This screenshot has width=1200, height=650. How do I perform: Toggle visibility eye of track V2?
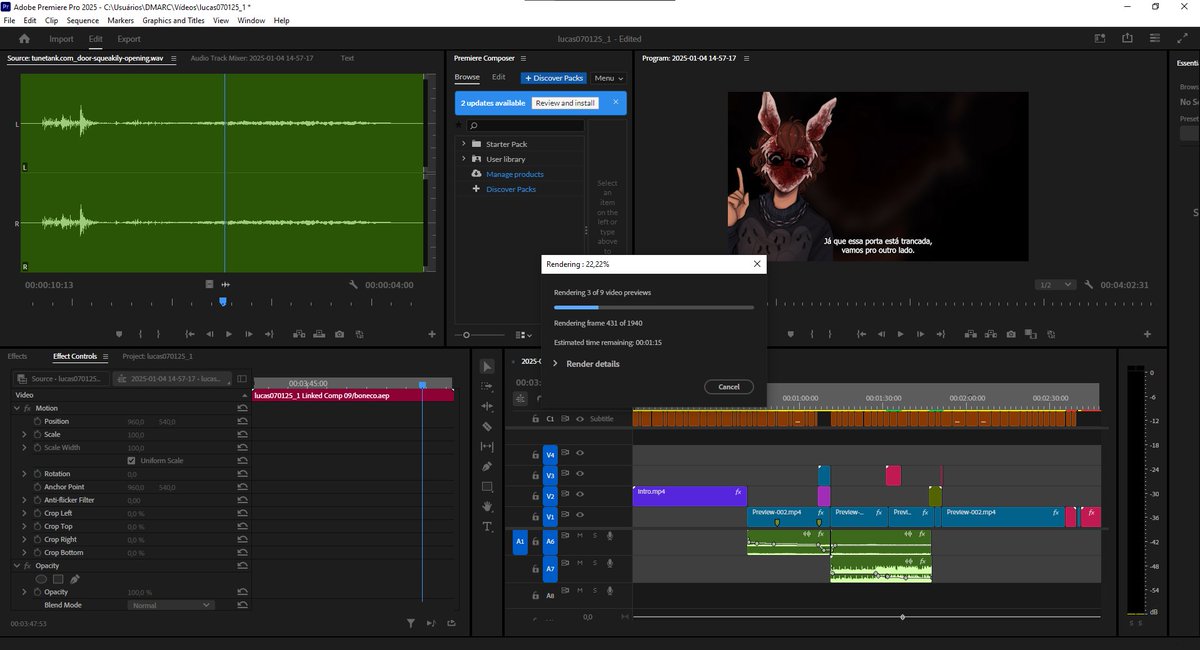(x=580, y=496)
